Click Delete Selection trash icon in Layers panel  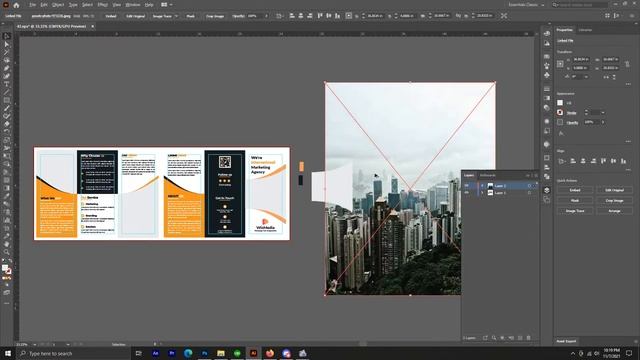(x=529, y=338)
